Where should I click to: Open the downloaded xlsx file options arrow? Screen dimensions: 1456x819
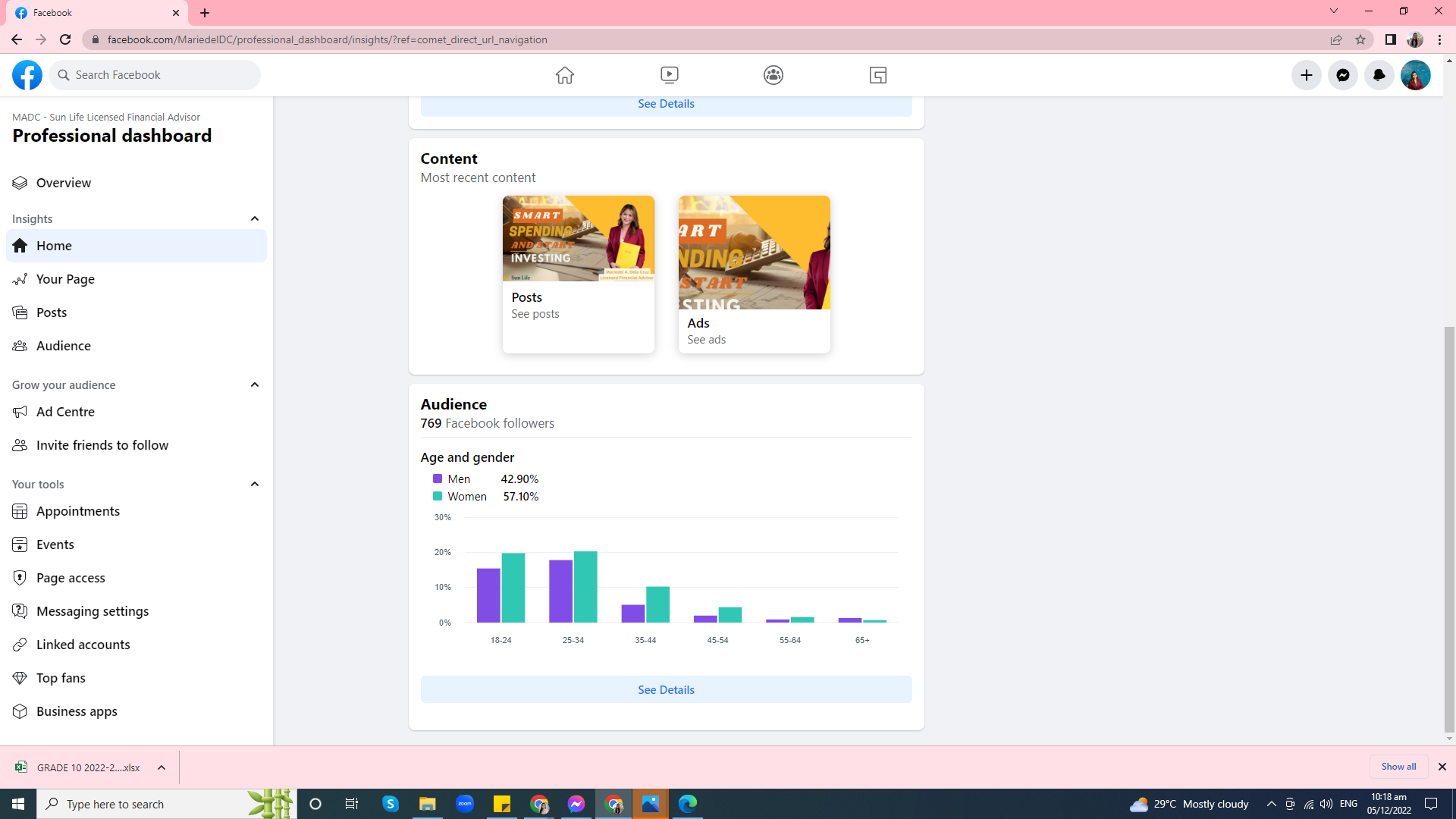[x=162, y=767]
